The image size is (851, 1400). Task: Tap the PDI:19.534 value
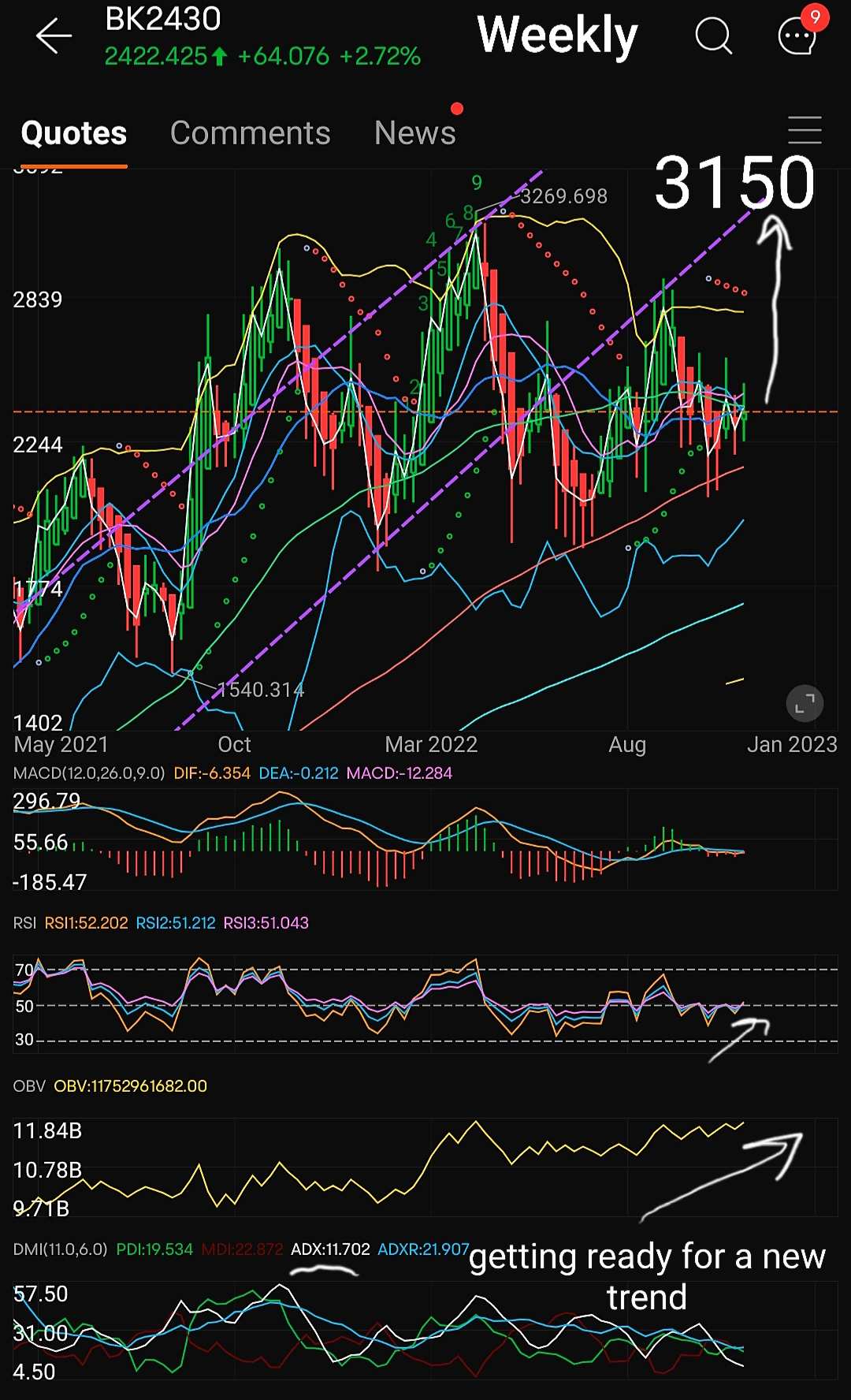[154, 1249]
